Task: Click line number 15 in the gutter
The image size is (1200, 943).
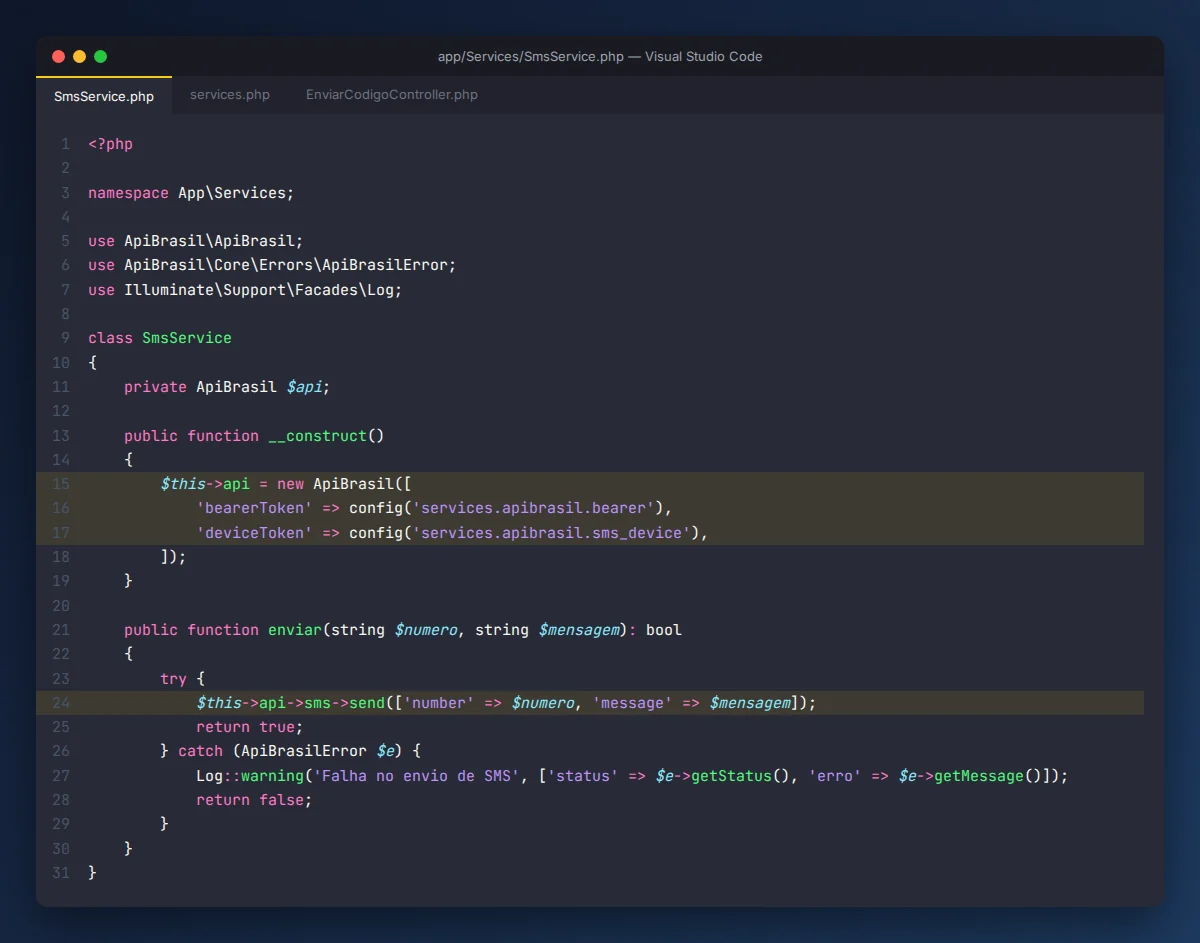Action: (61, 484)
